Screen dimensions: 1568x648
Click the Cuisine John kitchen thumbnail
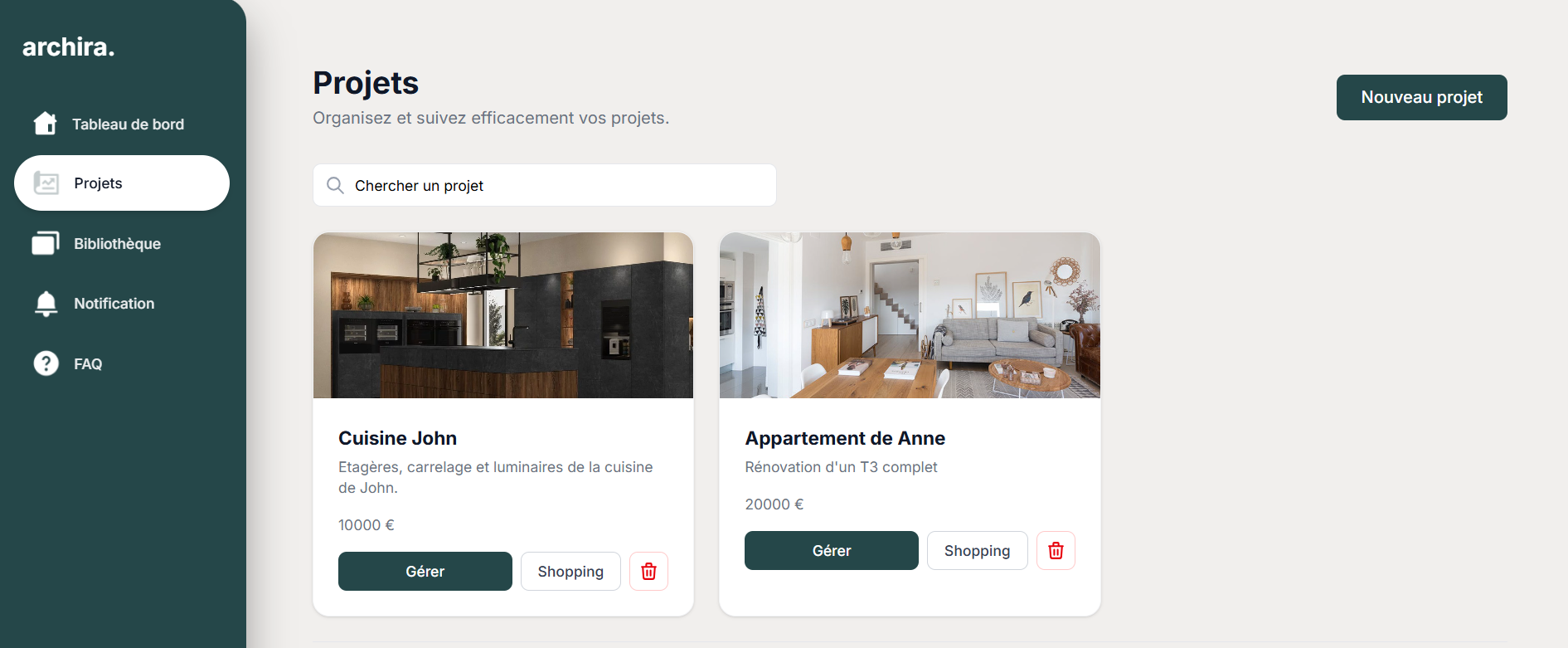click(x=503, y=315)
